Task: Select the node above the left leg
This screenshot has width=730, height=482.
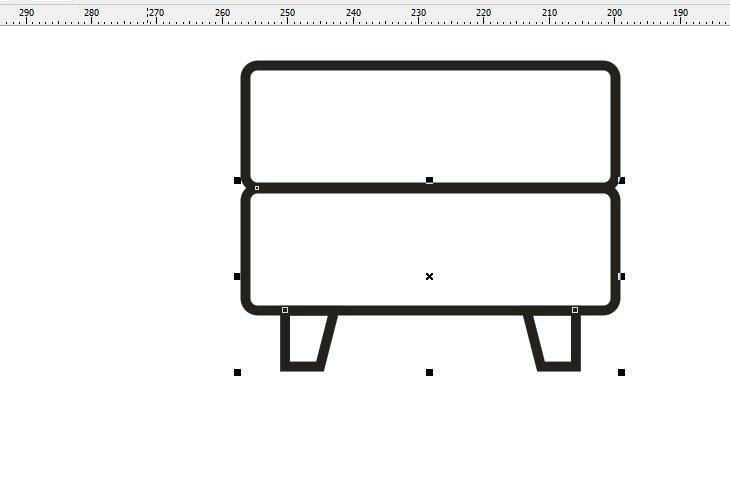Action: [x=285, y=310]
